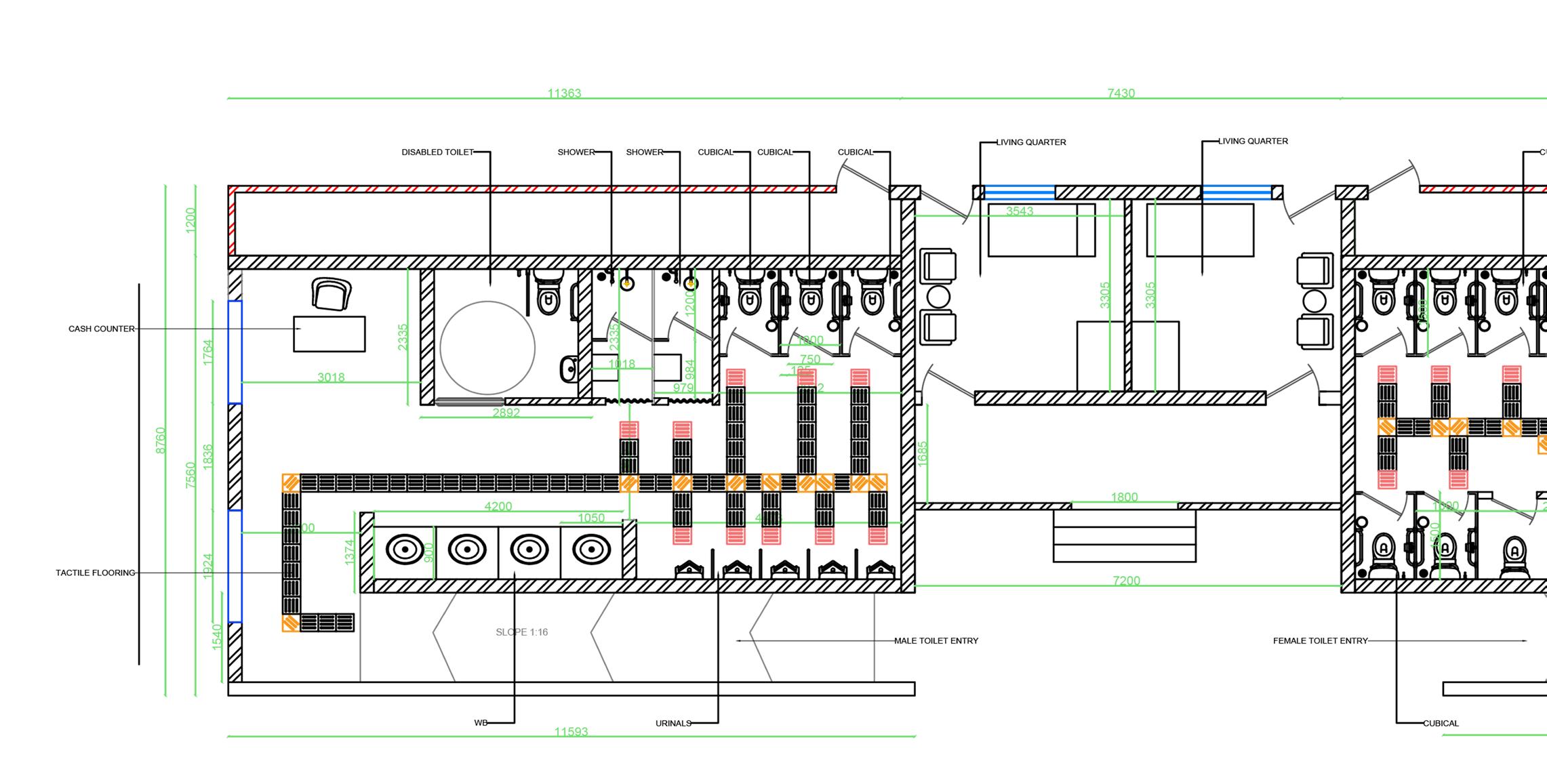
Task: Select the turning circle in disabled toilet
Action: click(487, 348)
